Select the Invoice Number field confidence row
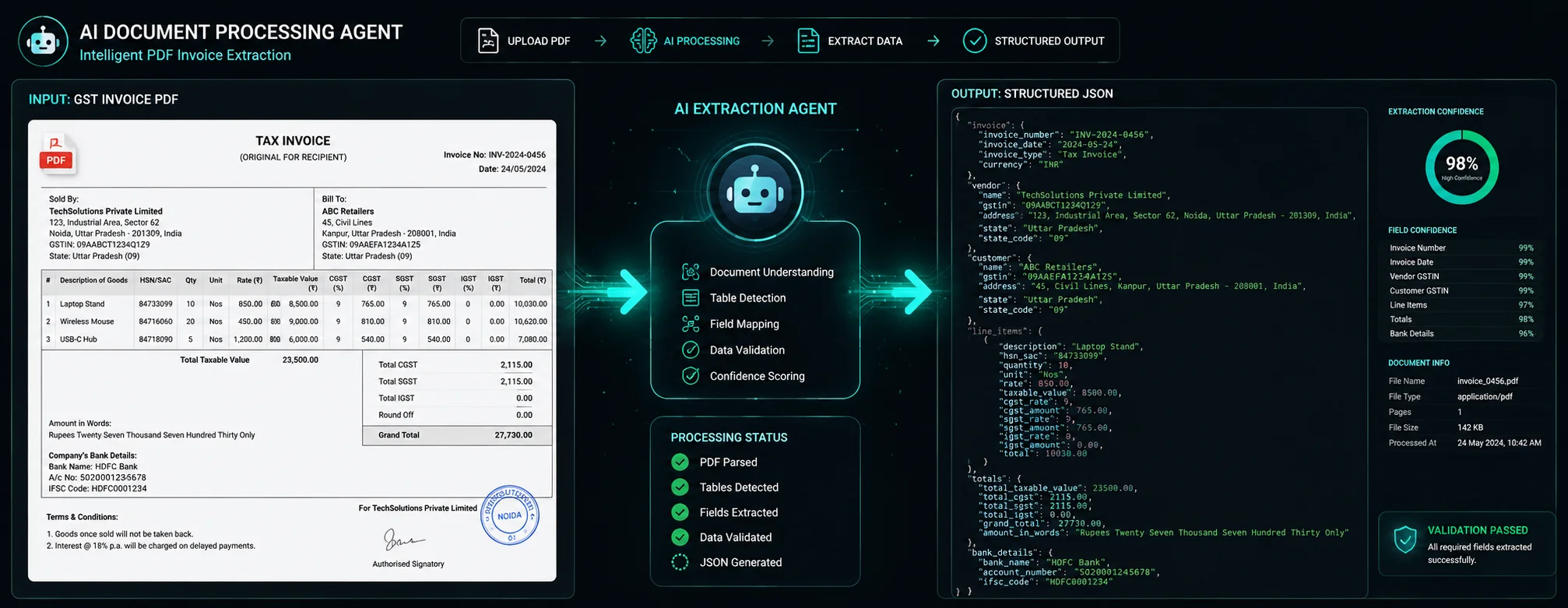Image resolution: width=1568 pixels, height=608 pixels. click(x=1461, y=248)
